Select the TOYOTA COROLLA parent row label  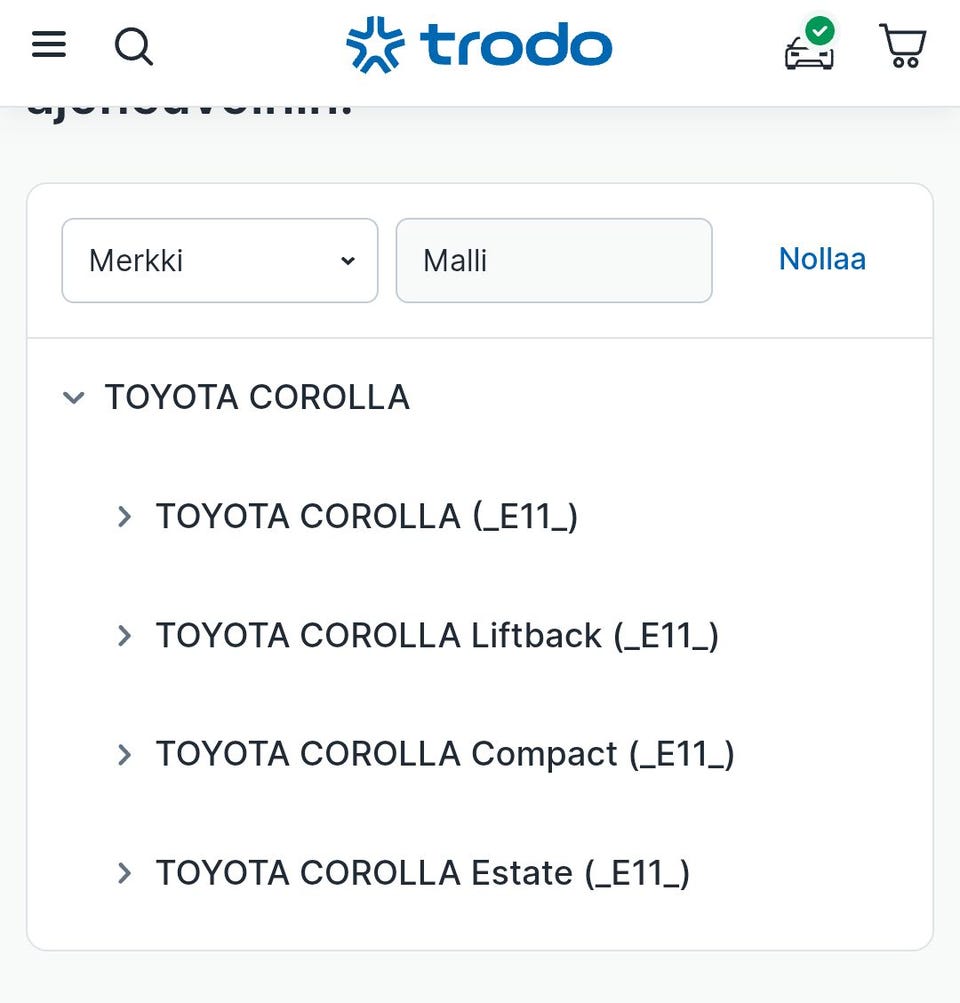257,397
